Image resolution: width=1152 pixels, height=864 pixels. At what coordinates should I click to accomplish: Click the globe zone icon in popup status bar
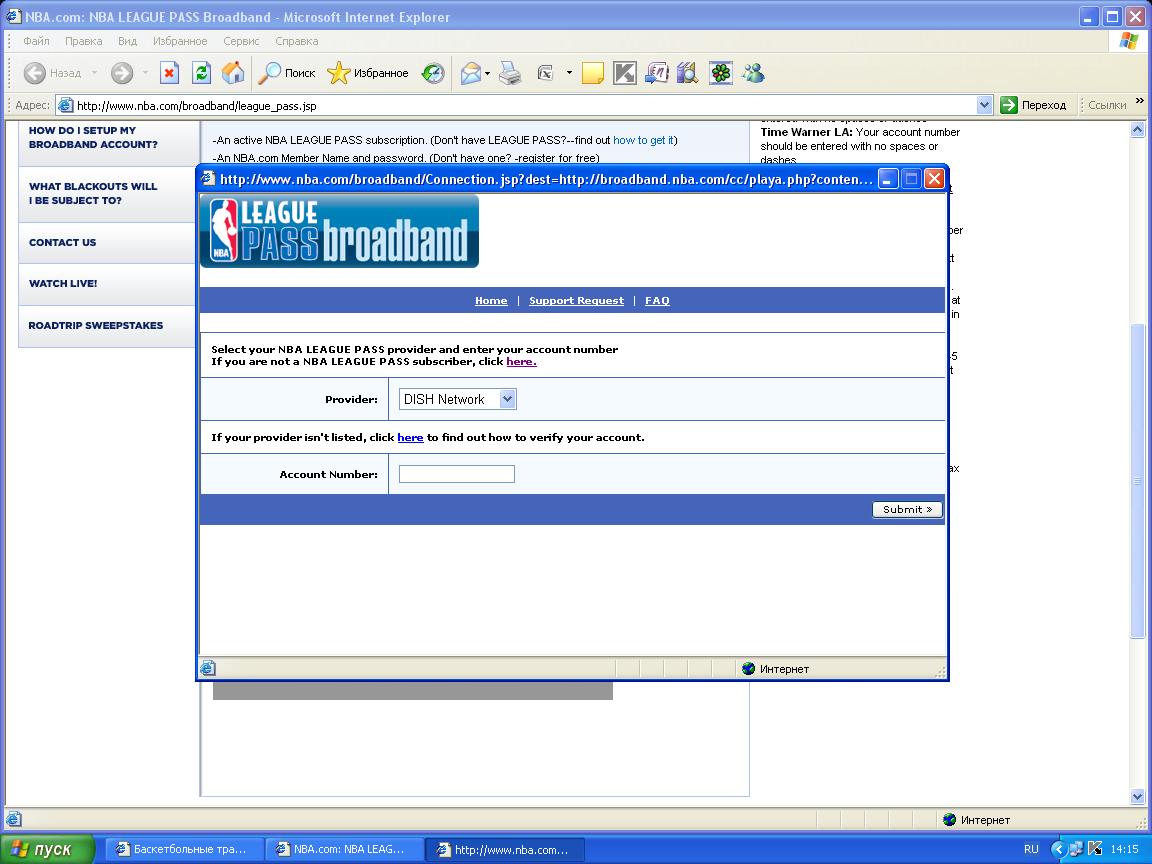pos(749,668)
